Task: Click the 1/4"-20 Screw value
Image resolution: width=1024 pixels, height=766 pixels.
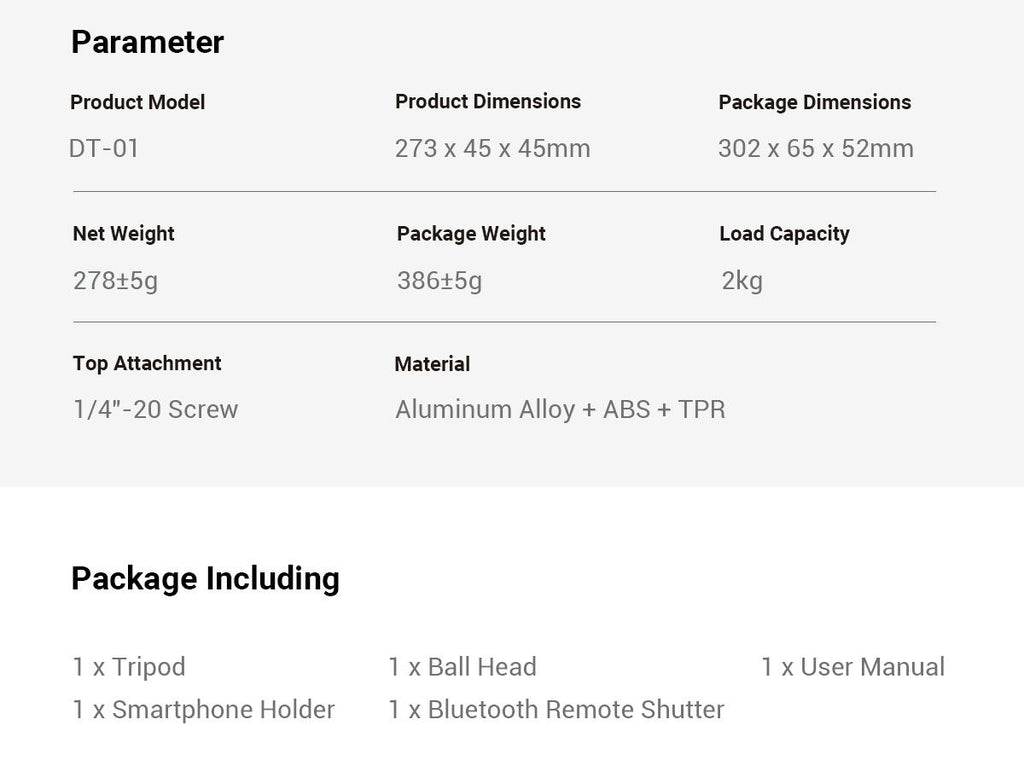Action: [x=155, y=409]
